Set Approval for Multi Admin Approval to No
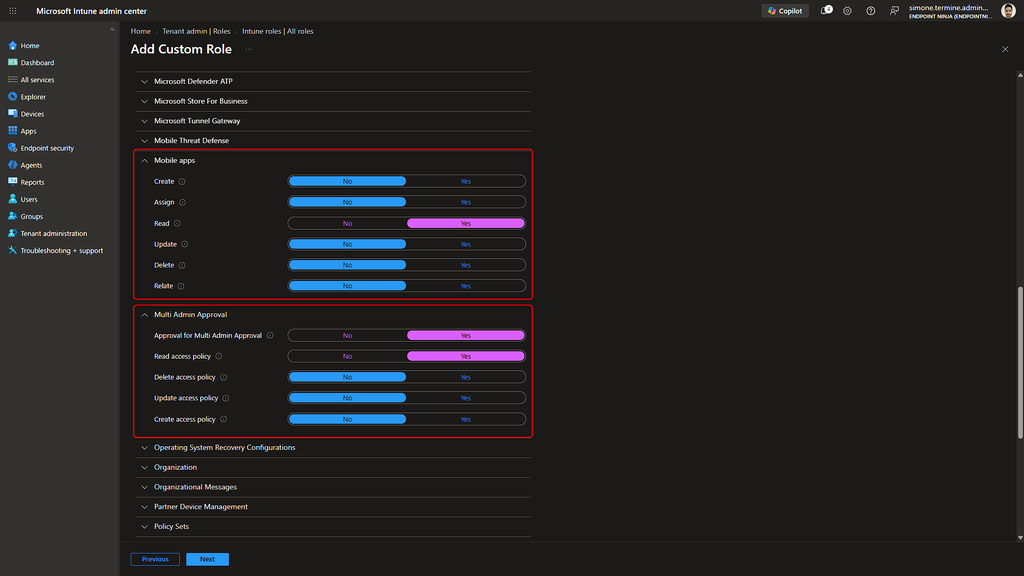The width and height of the screenshot is (1024, 576). [347, 336]
